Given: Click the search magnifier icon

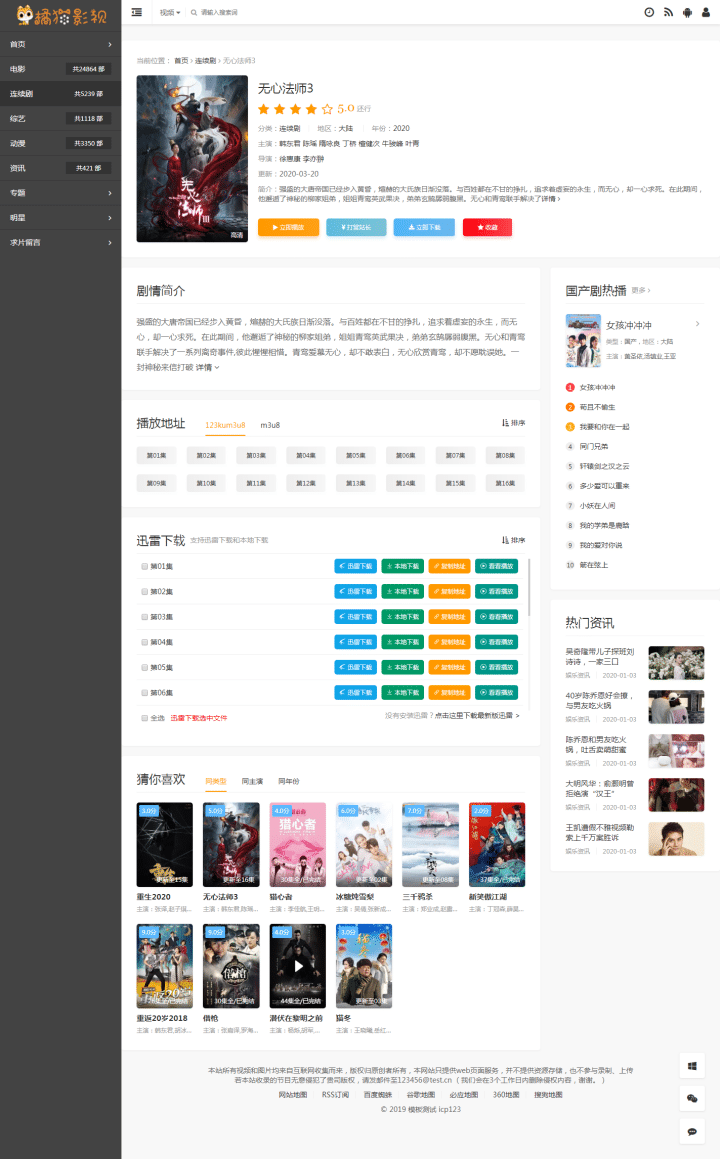Looking at the screenshot, I should (194, 13).
